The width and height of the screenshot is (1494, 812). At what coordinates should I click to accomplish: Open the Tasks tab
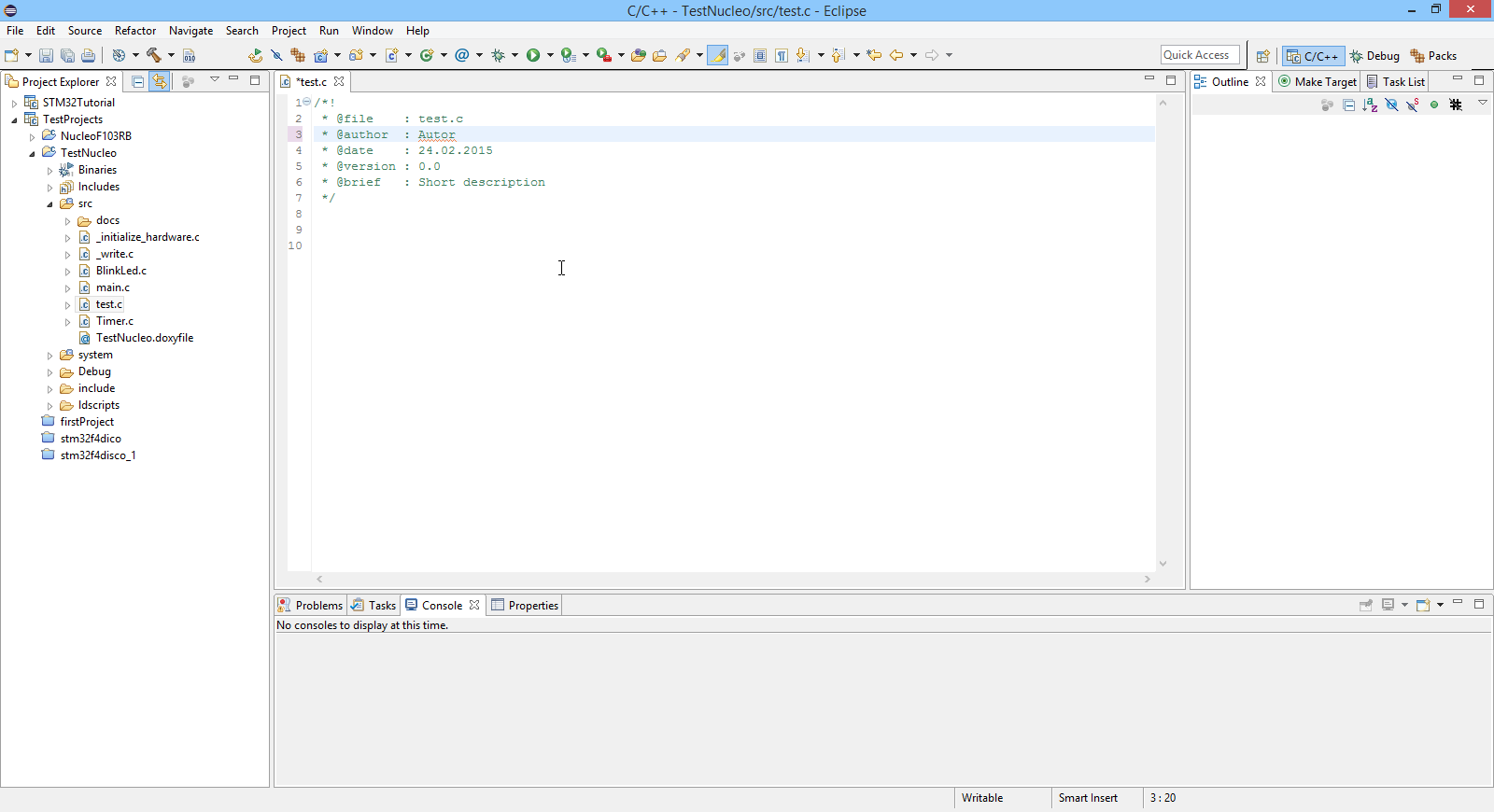373,605
